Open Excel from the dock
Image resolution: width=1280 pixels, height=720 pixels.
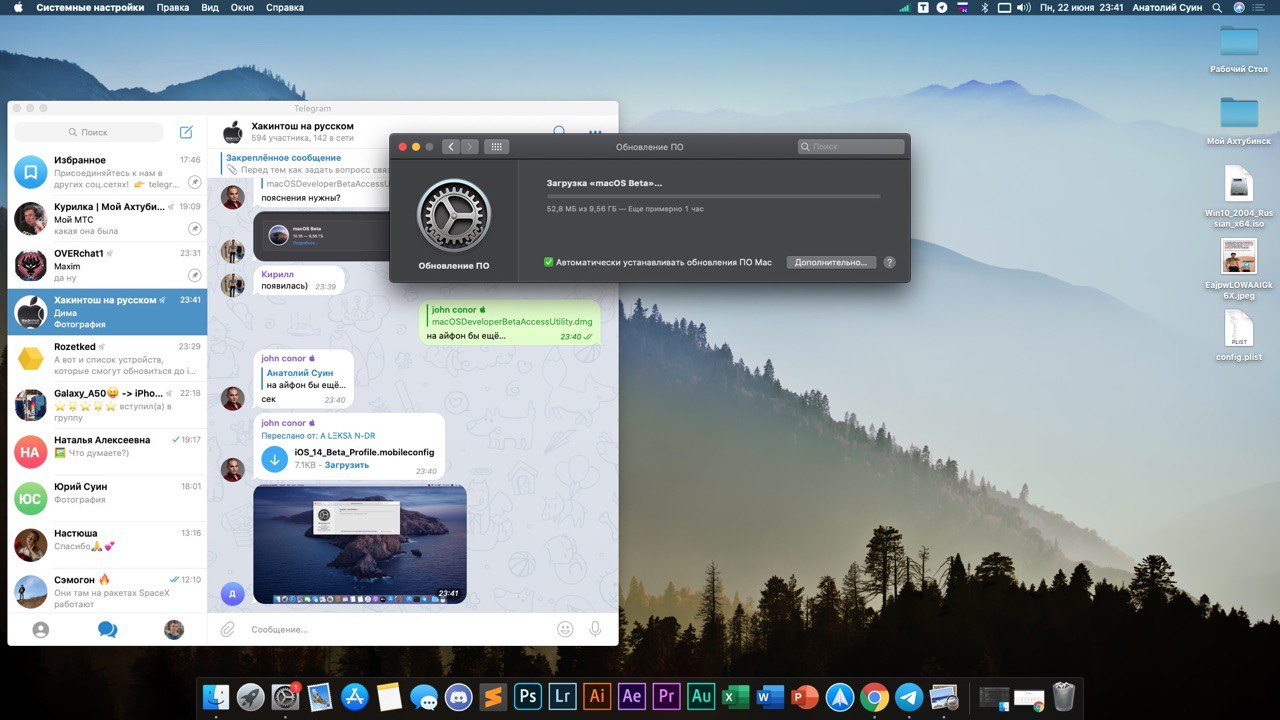tap(736, 696)
